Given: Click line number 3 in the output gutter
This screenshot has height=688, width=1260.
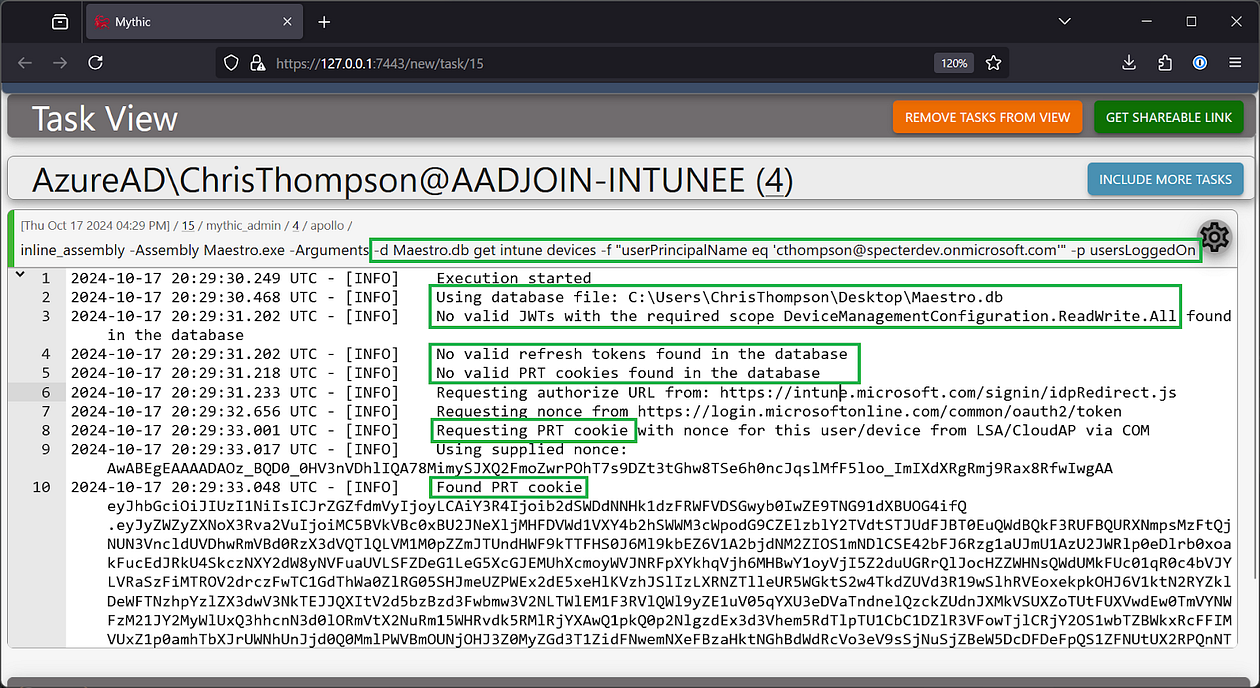Looking at the screenshot, I should pos(45,316).
